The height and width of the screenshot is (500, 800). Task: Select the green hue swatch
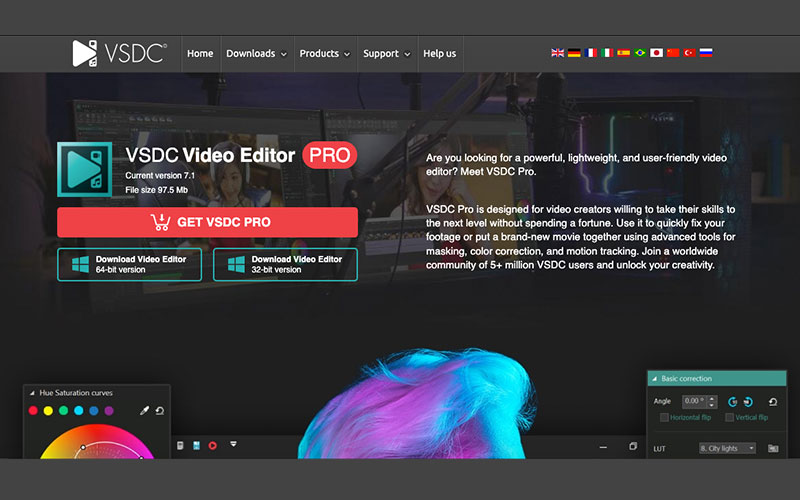63,411
